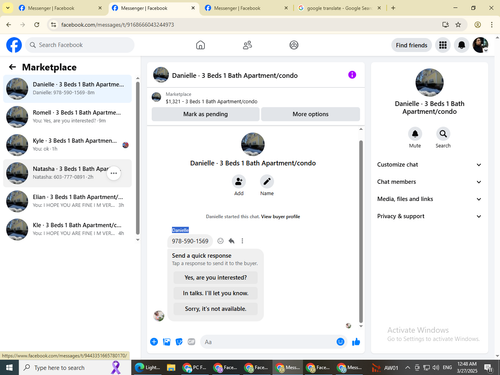The height and width of the screenshot is (375, 500).
Task: Click Mark as pending button
Action: click(x=205, y=114)
